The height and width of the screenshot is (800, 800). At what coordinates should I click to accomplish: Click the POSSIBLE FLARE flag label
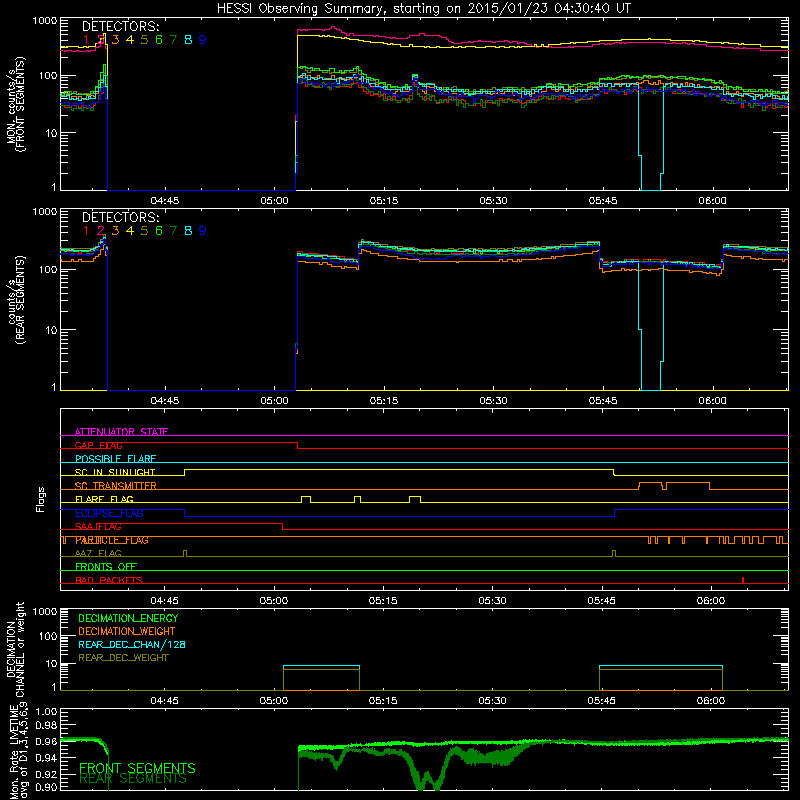pos(115,459)
